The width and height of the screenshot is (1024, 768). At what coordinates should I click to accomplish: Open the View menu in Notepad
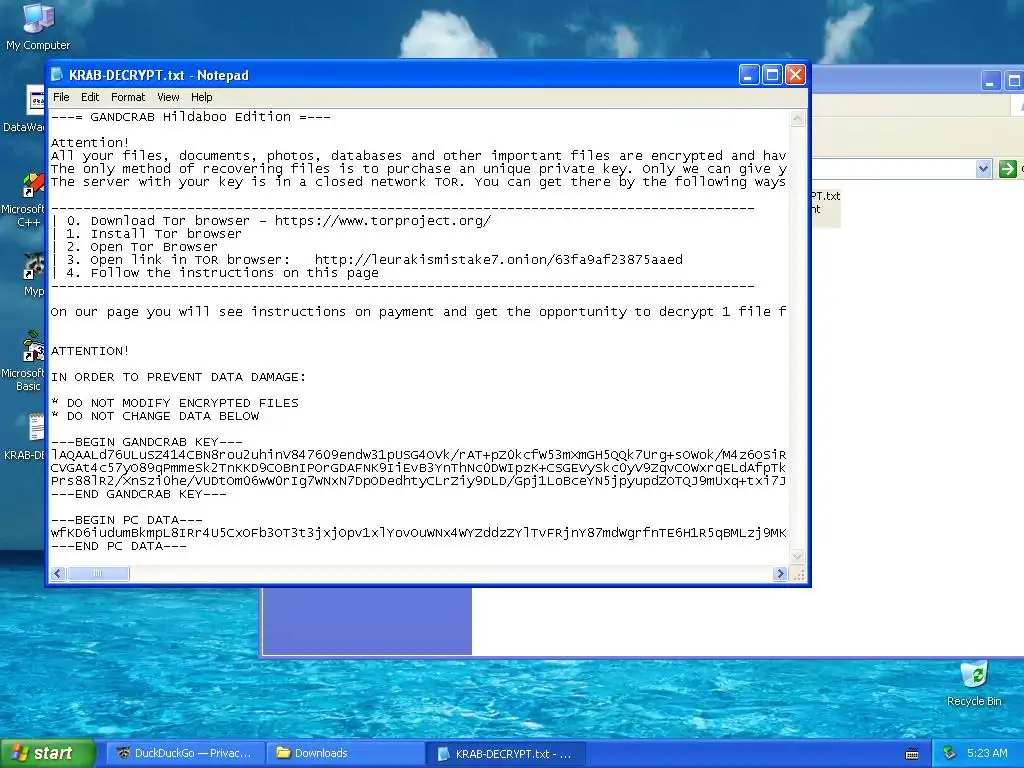point(168,97)
